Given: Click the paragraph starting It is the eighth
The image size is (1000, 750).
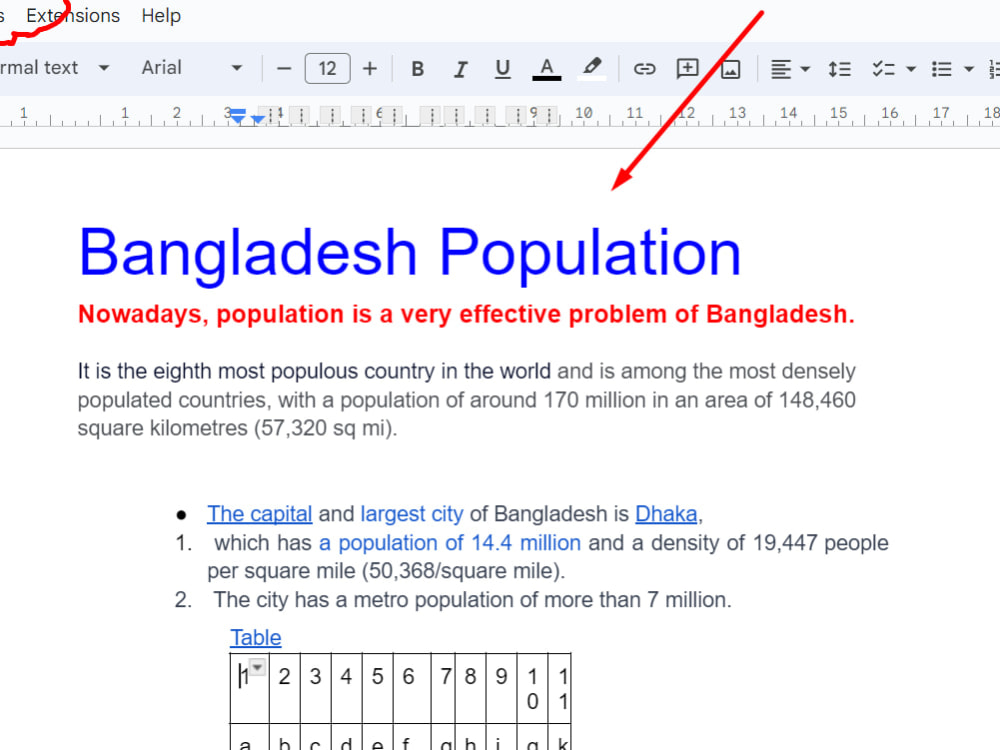Looking at the screenshot, I should 467,399.
